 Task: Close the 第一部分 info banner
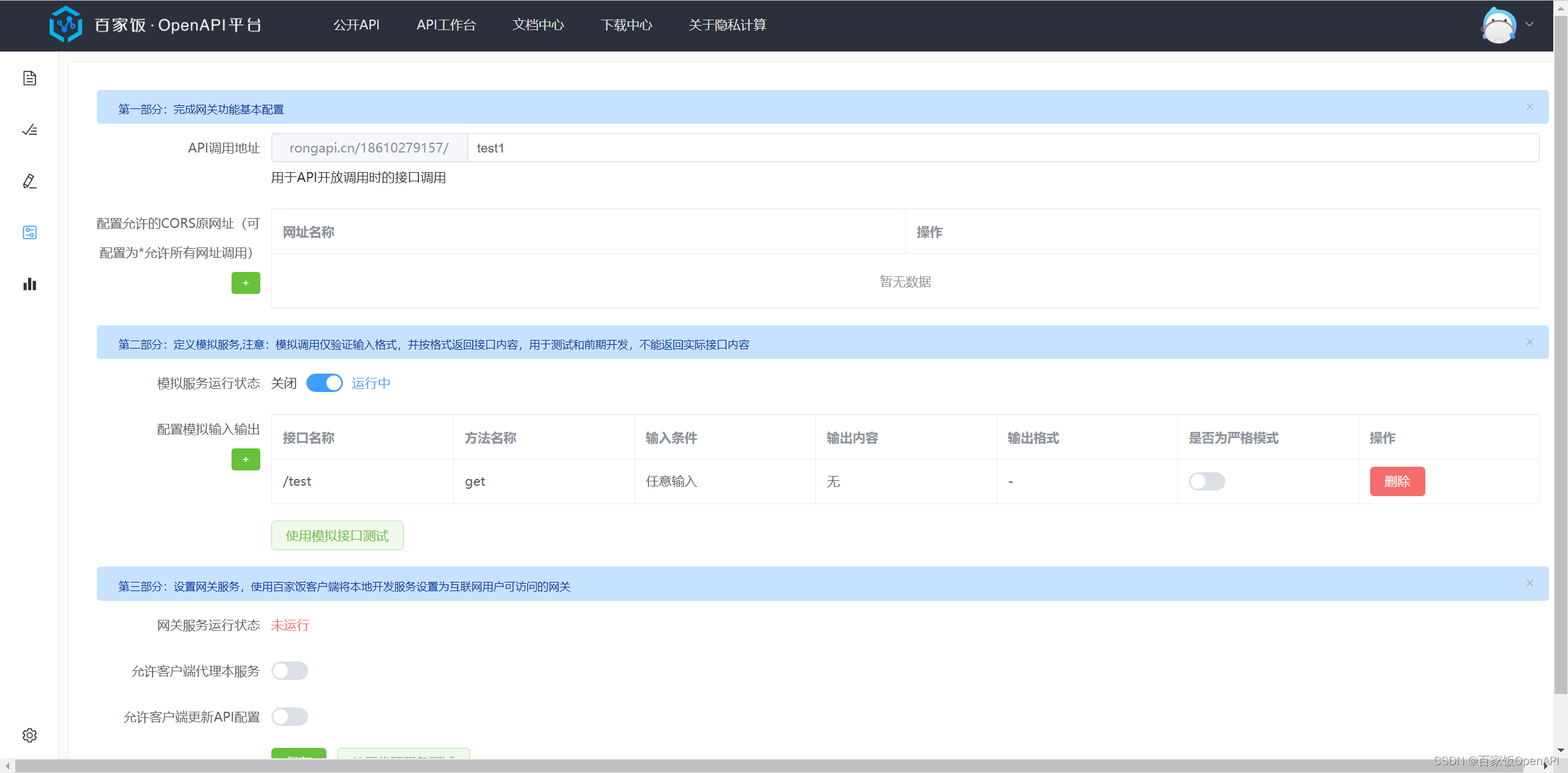[1530, 107]
